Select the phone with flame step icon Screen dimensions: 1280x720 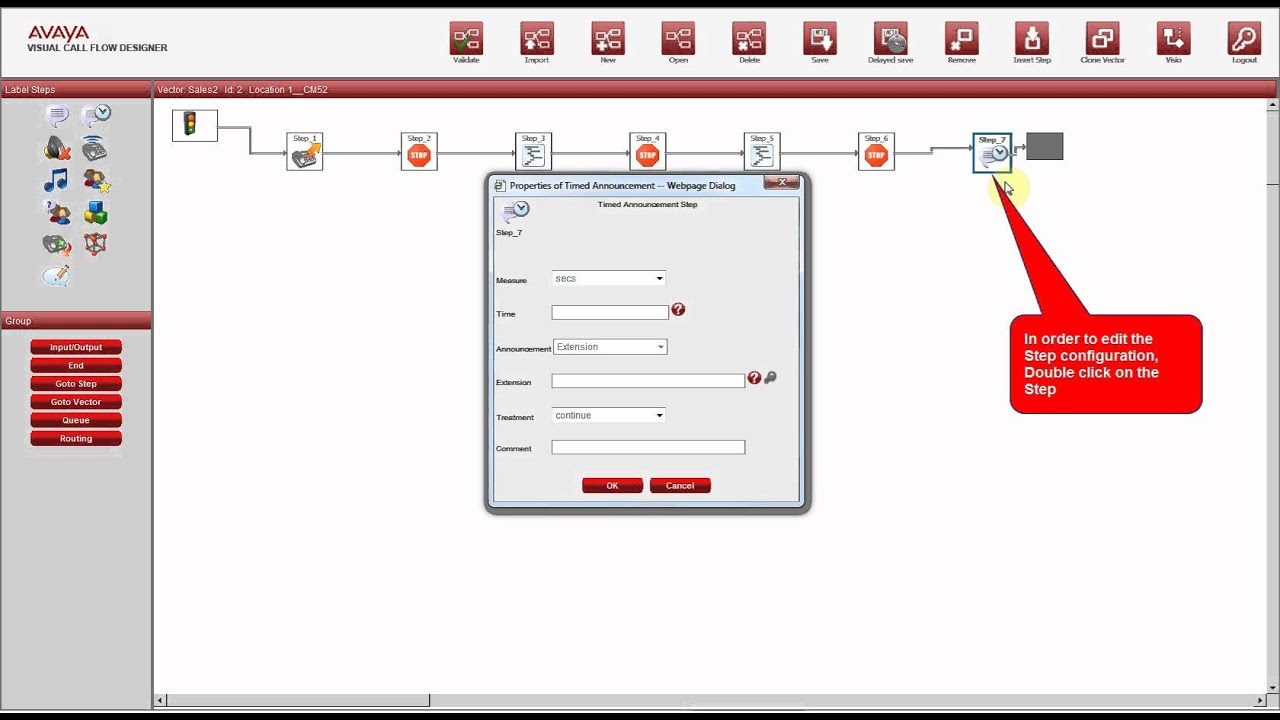(x=57, y=244)
